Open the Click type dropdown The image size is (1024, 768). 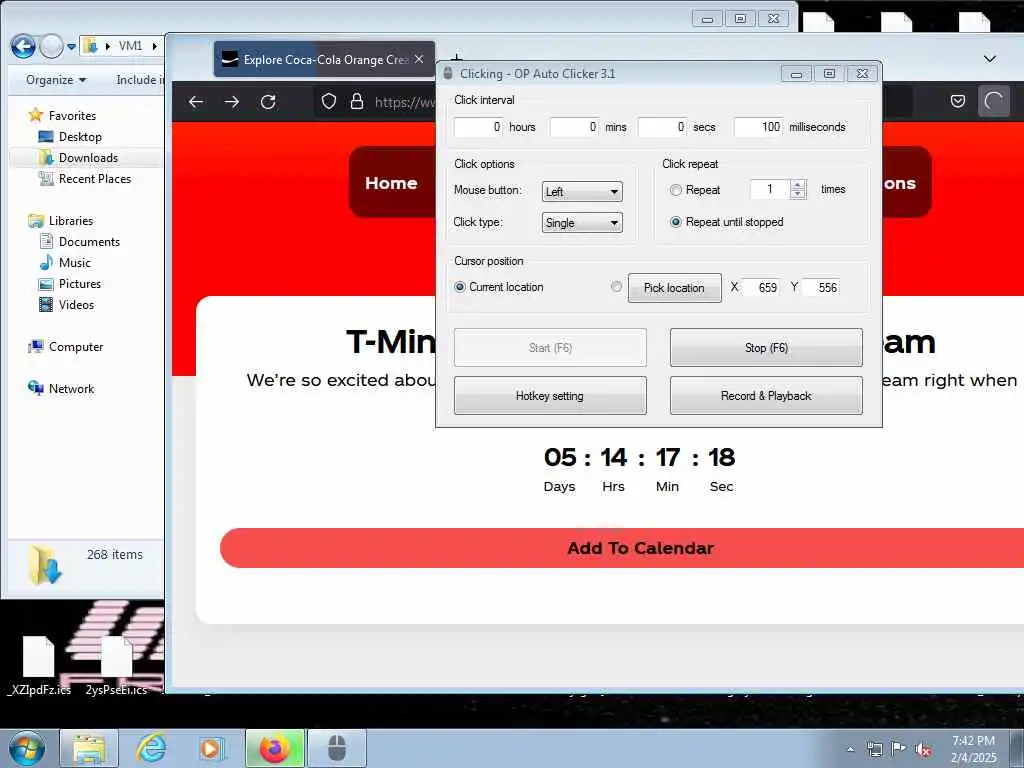[x=582, y=223]
